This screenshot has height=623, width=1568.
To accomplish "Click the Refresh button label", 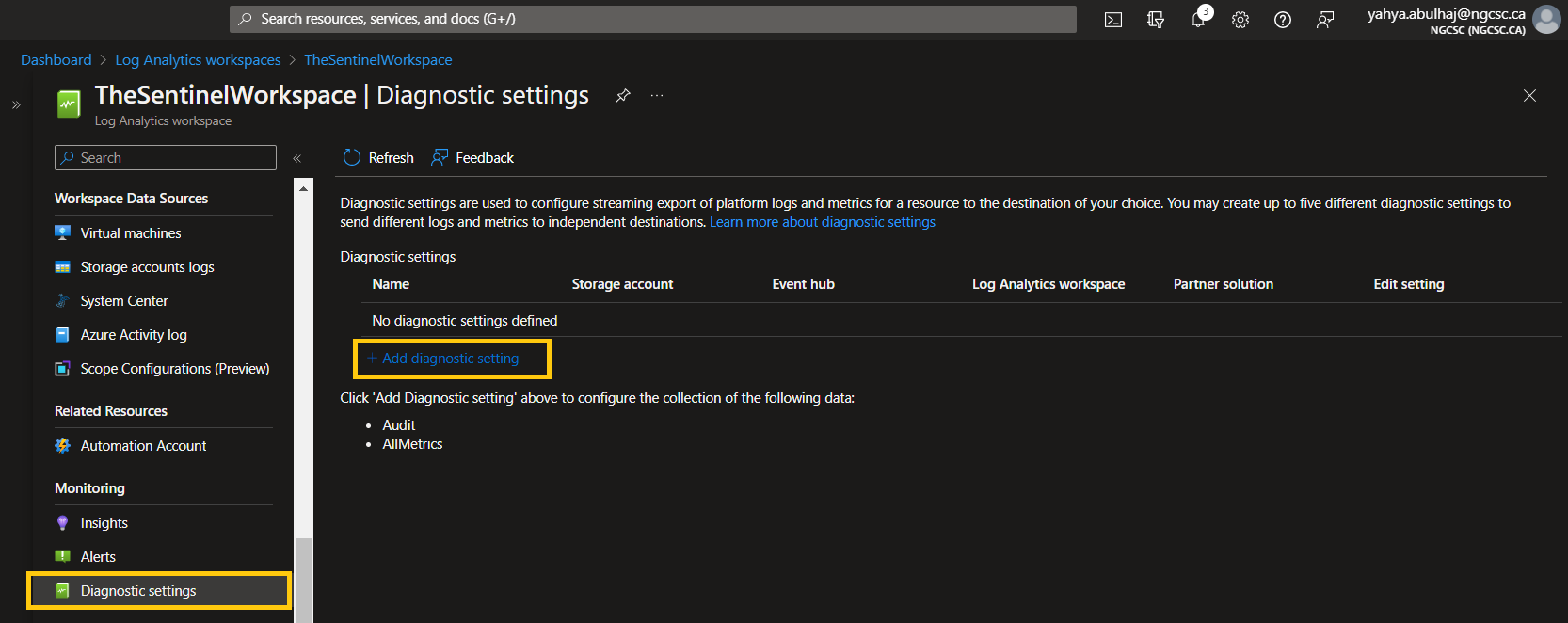I will pyautogui.click(x=391, y=158).
